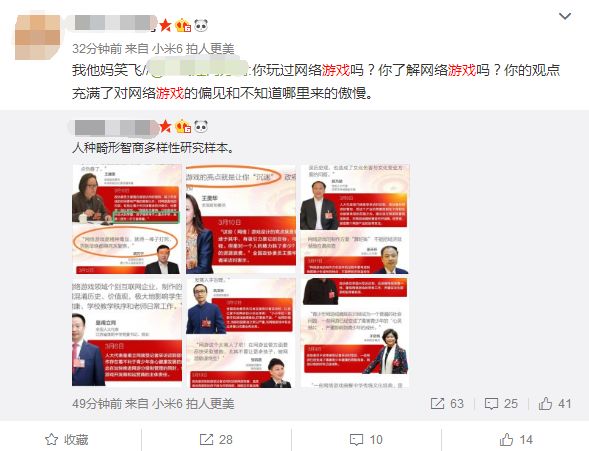Click the top poster's blurred avatar
The width and height of the screenshot is (589, 451).
tap(37, 37)
